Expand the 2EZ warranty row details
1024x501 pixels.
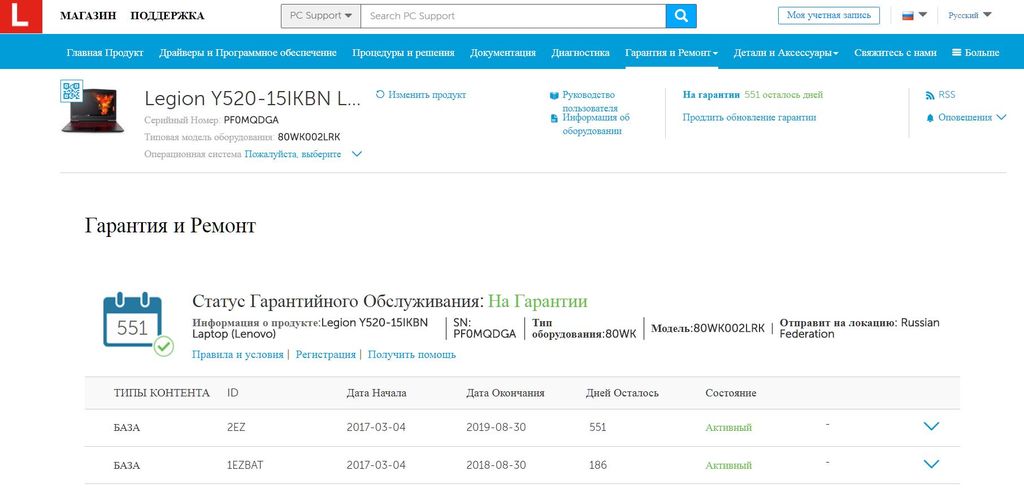pos(931,427)
